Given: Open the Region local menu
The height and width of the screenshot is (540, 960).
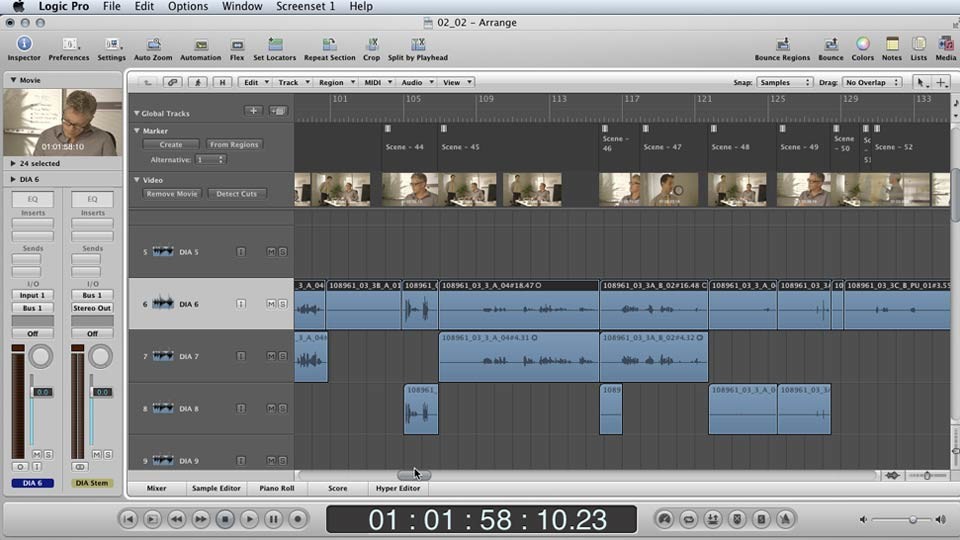Looking at the screenshot, I should [334, 82].
